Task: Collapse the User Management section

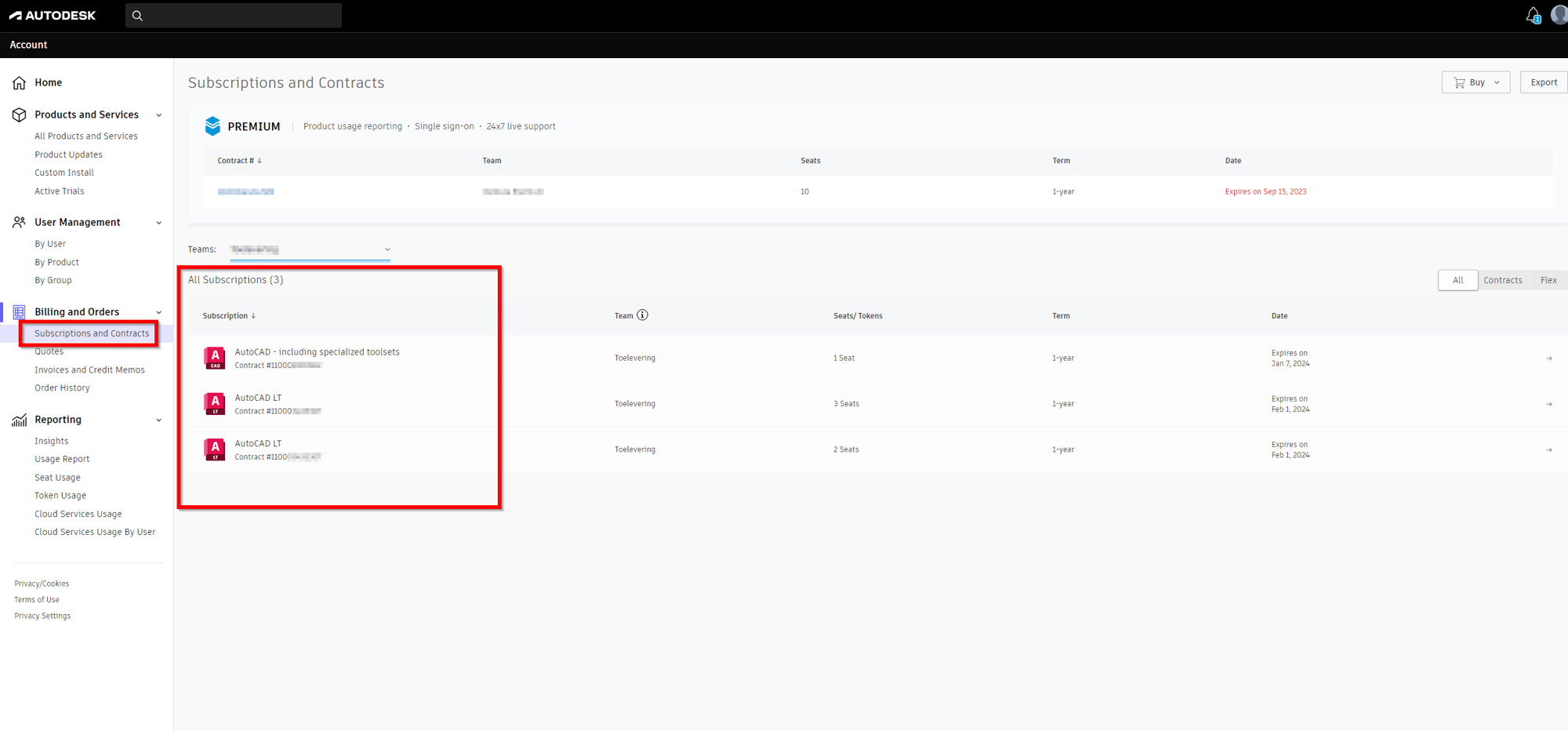Action: pyautogui.click(x=159, y=223)
